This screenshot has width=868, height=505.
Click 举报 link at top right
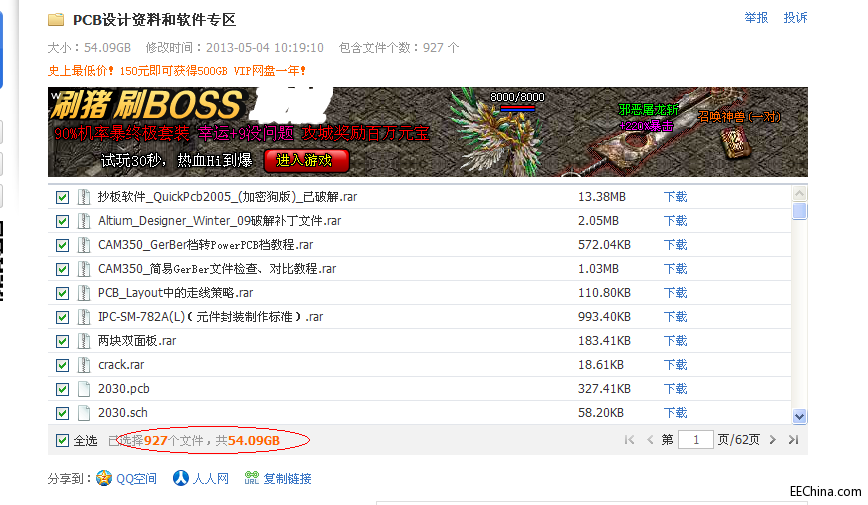pyautogui.click(x=756, y=18)
